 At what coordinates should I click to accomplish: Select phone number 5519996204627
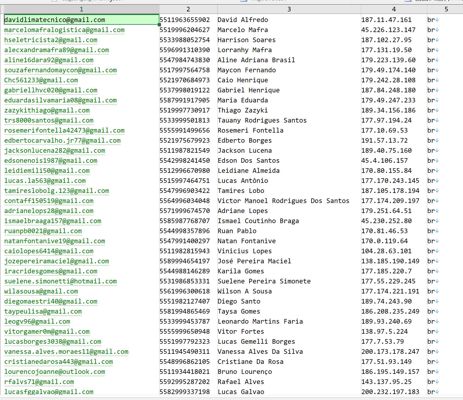click(185, 30)
